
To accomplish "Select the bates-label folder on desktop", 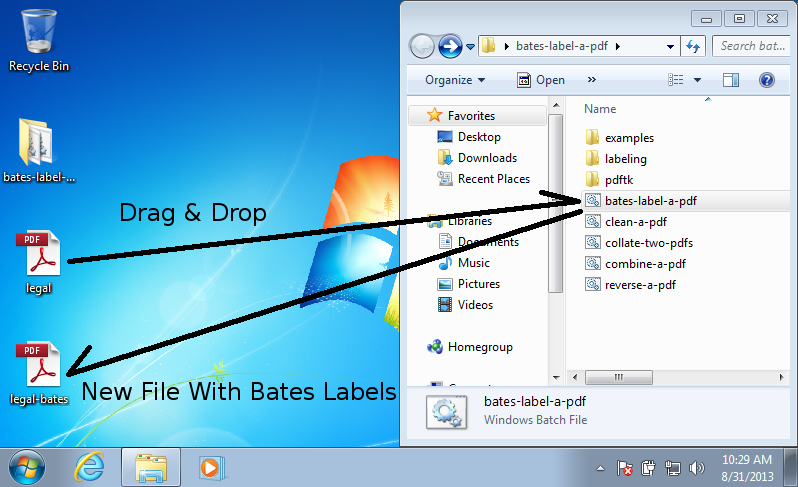I will tap(39, 150).
